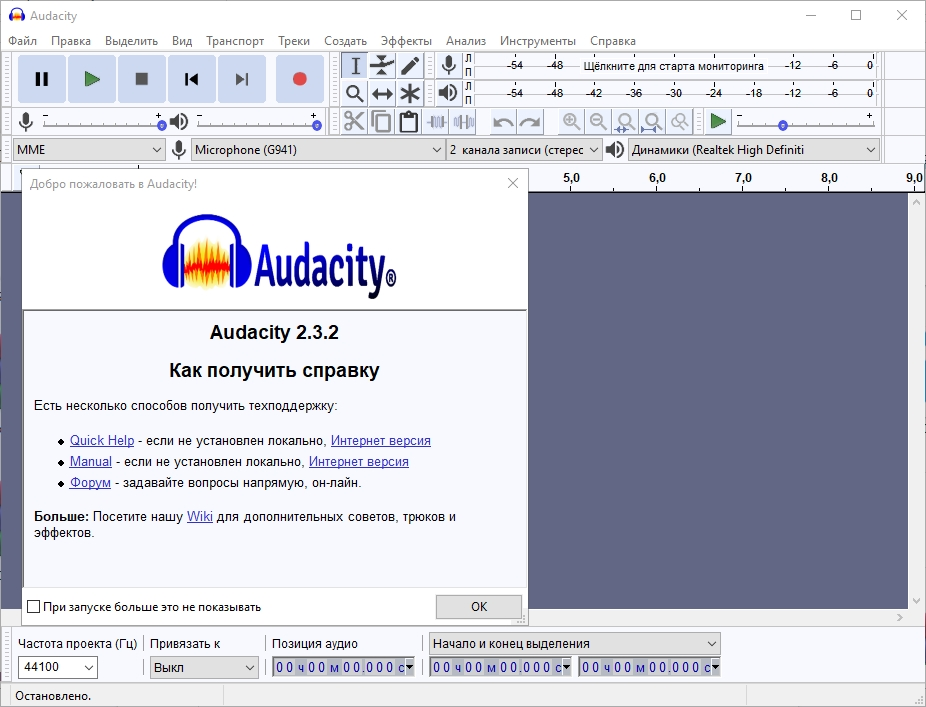The height and width of the screenshot is (707, 926).
Task: Open the Справка menu
Action: coord(613,41)
